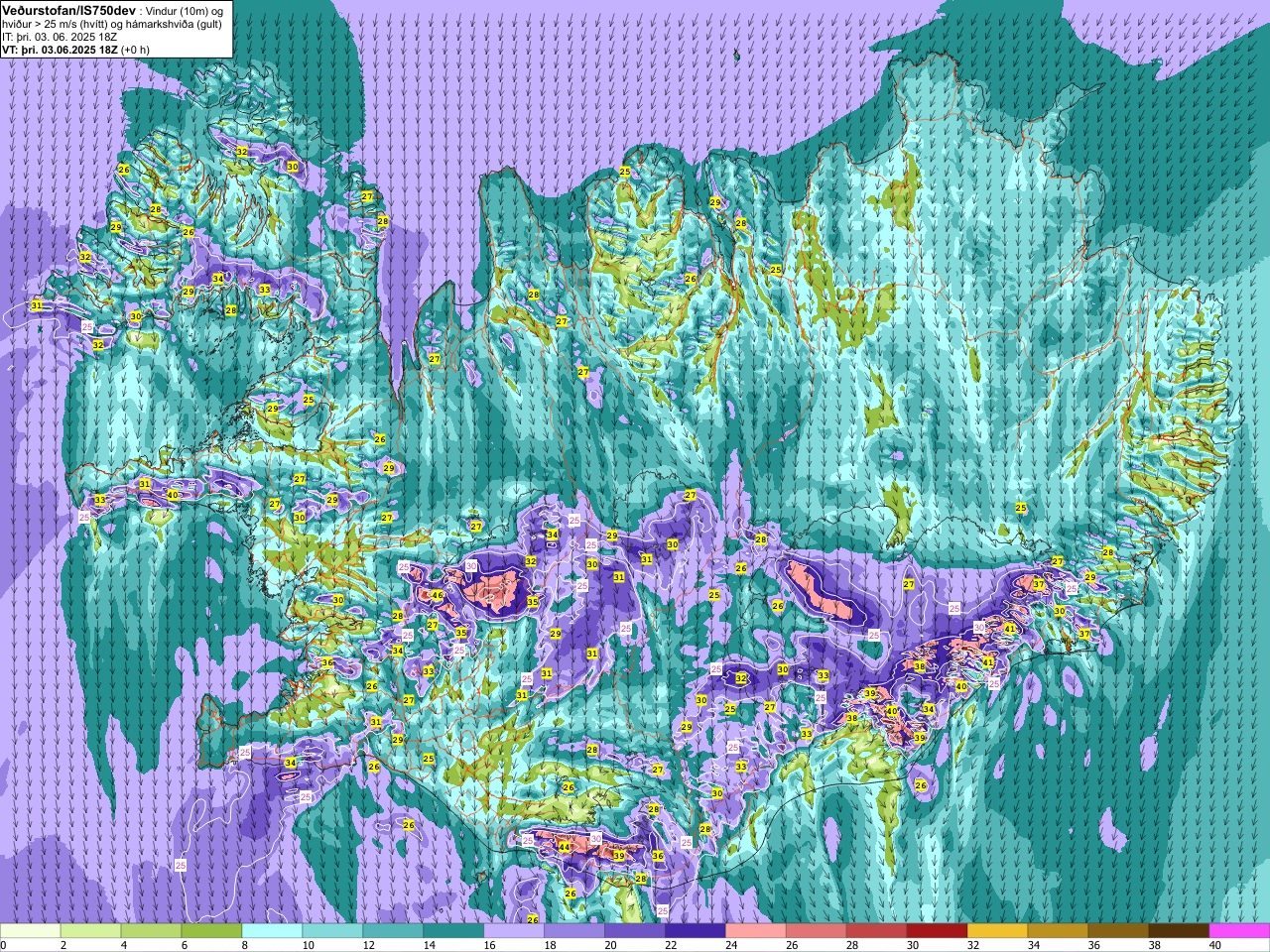This screenshot has width=1270, height=952.
Task: Click the 36–38 m/s brown legend swatch
Action: point(1119,931)
